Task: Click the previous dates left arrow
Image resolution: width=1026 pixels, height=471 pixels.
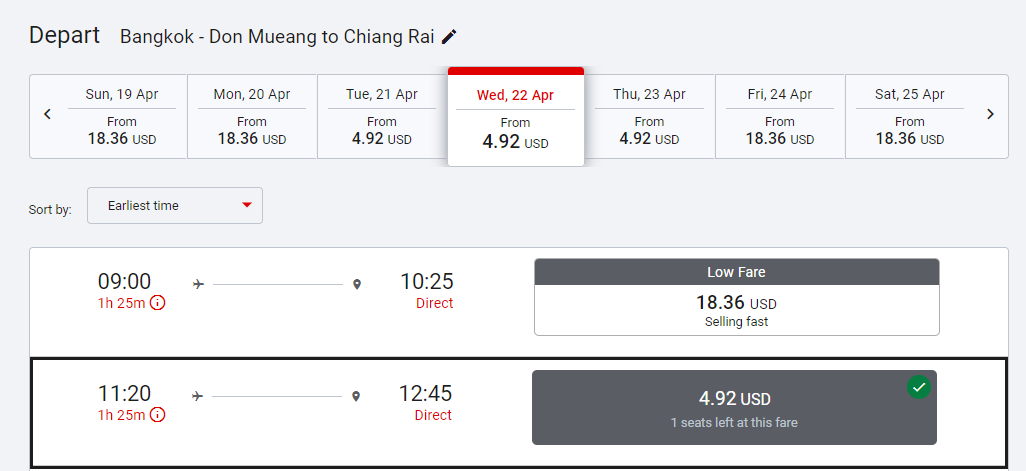Action: [x=47, y=114]
